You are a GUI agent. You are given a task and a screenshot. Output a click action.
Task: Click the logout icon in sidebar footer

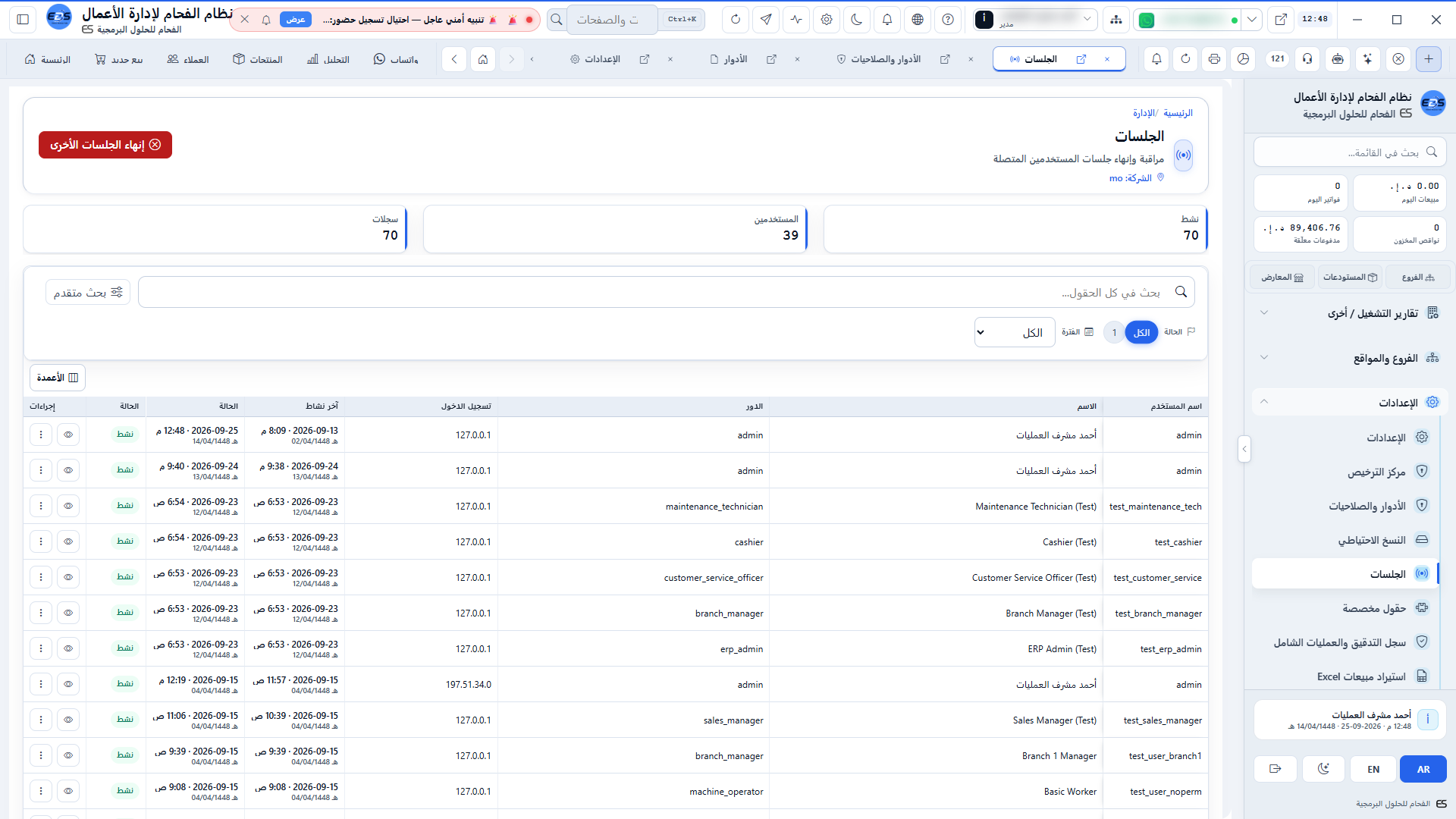1276,769
